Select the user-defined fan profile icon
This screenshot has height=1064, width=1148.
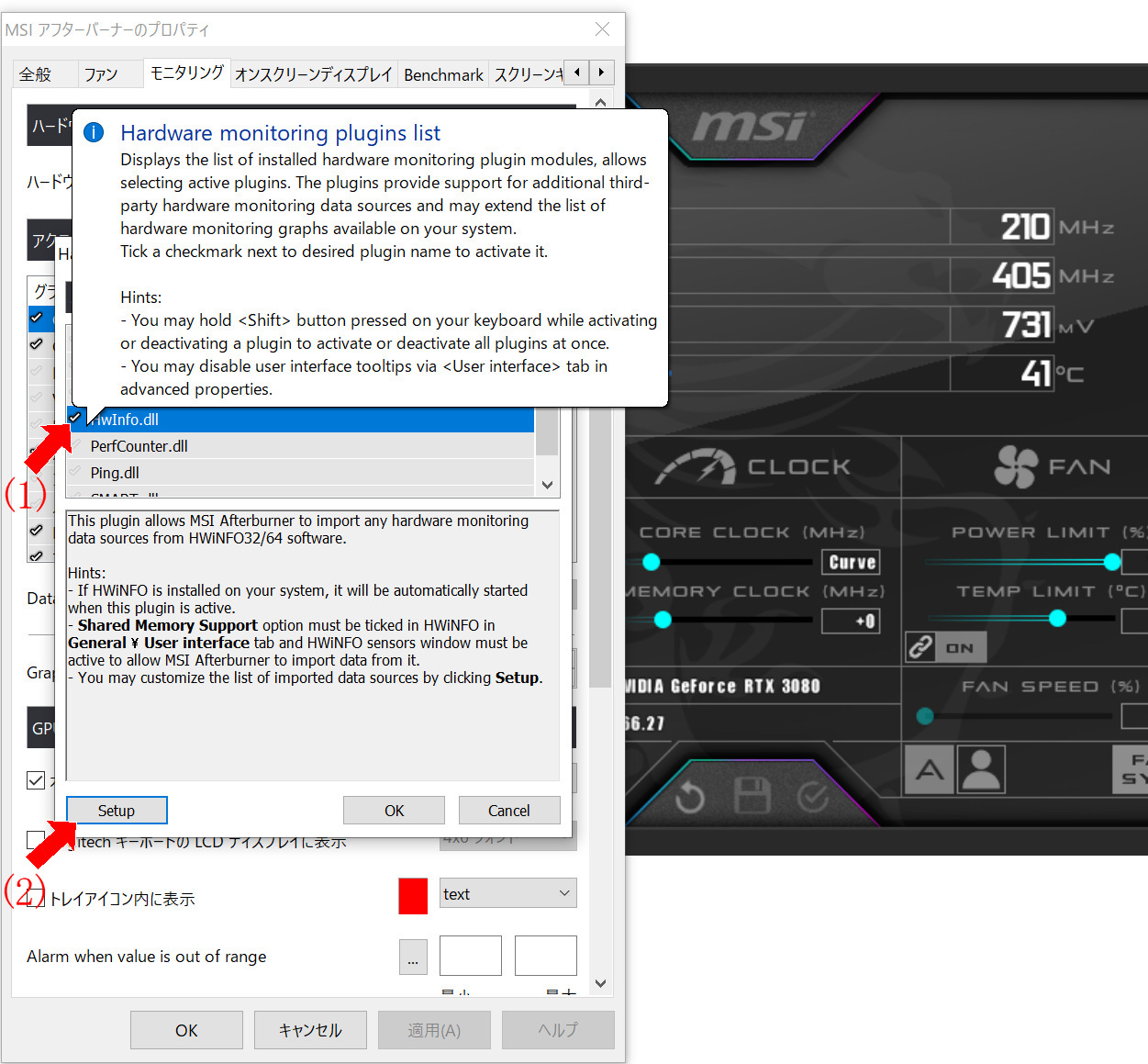(982, 769)
